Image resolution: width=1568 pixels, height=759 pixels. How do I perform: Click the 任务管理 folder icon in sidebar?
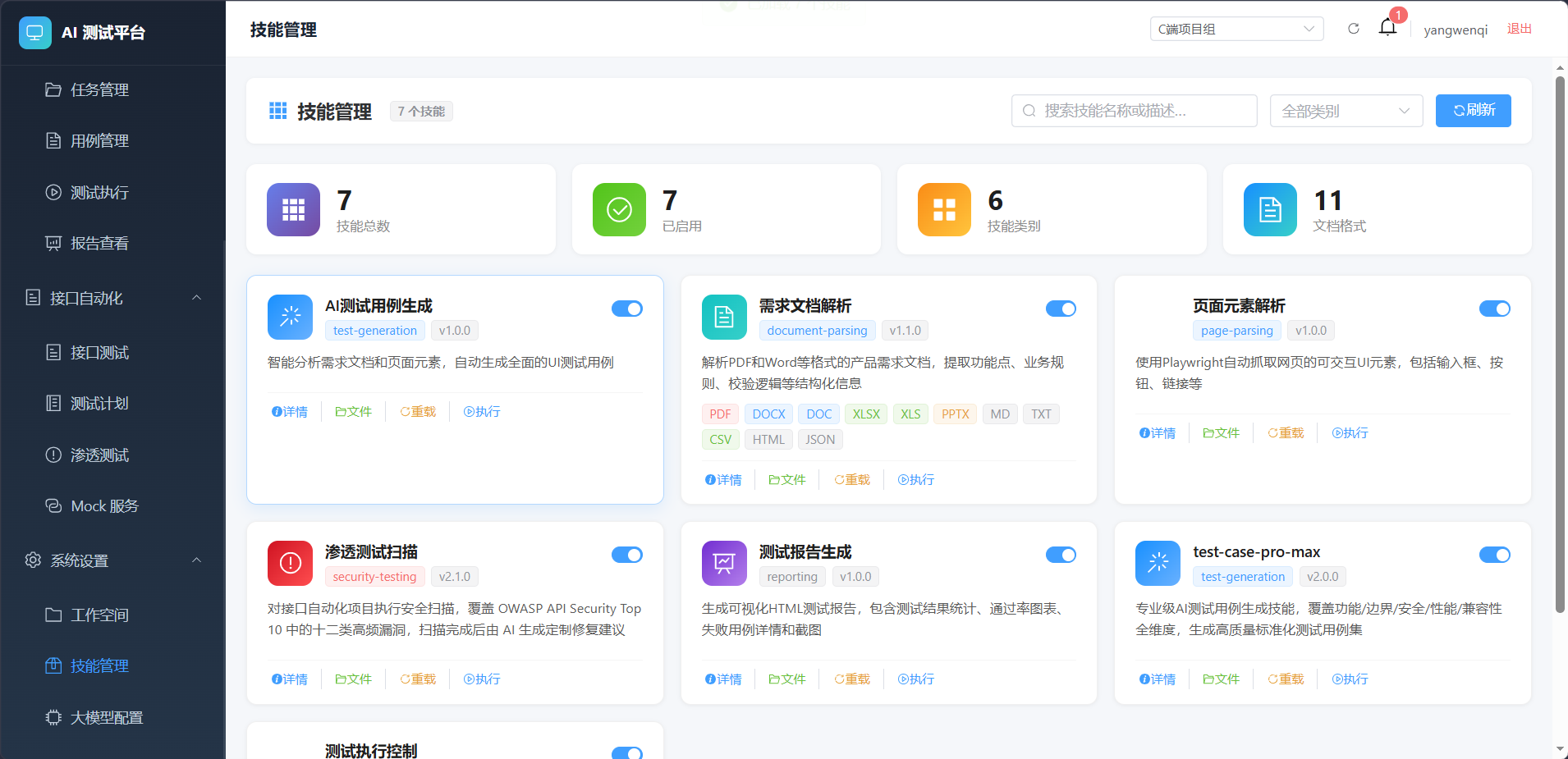[53, 89]
